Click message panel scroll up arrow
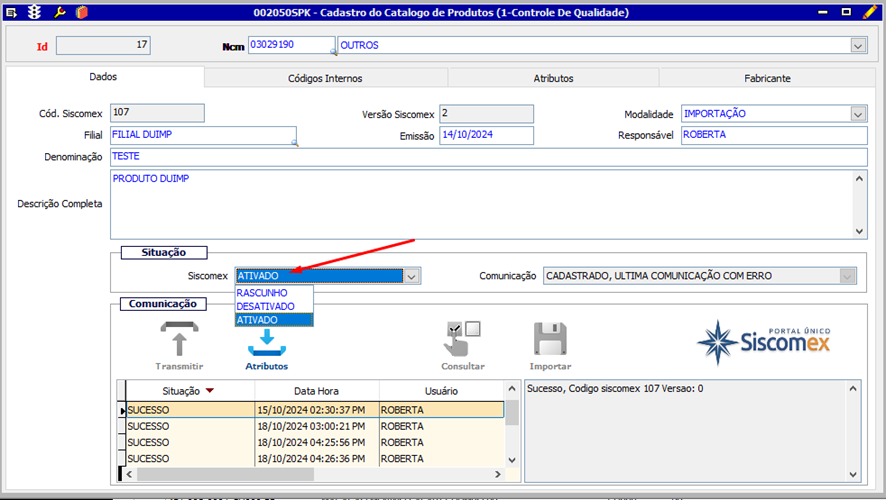Viewport: 886px width, 500px height. coord(853,389)
